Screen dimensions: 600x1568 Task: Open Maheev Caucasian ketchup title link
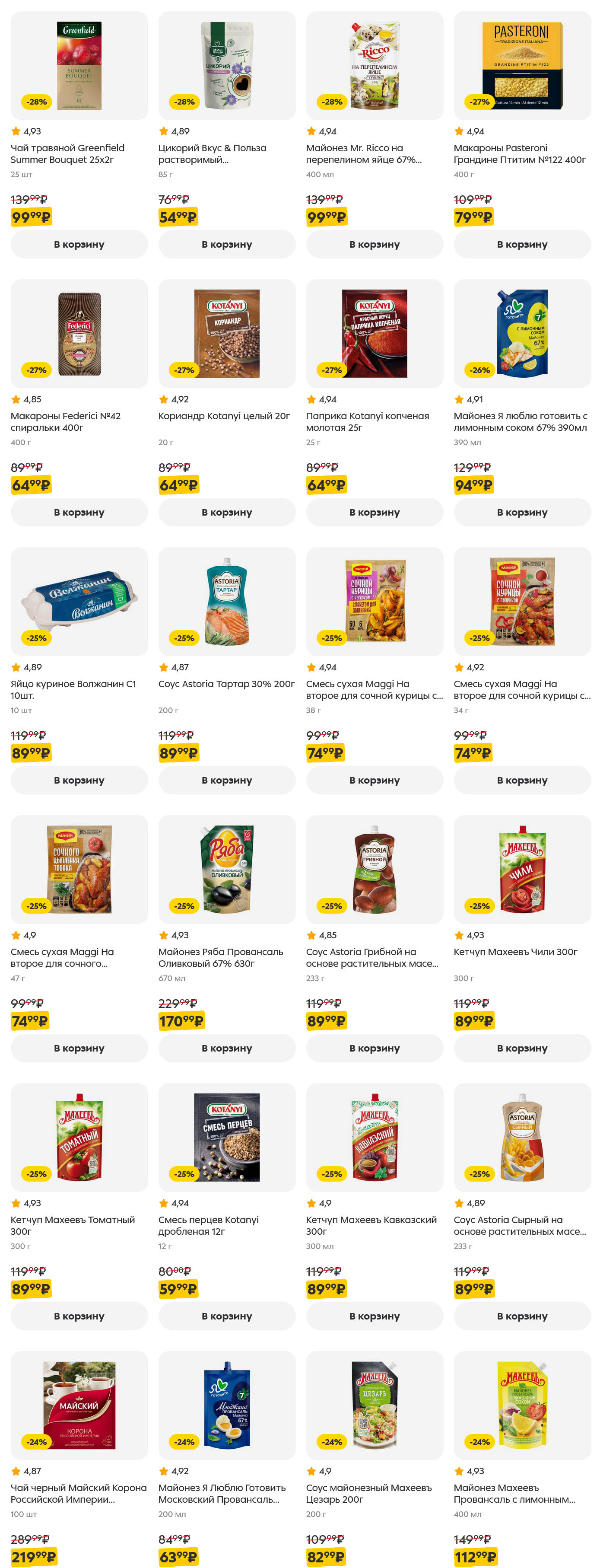click(x=371, y=1225)
